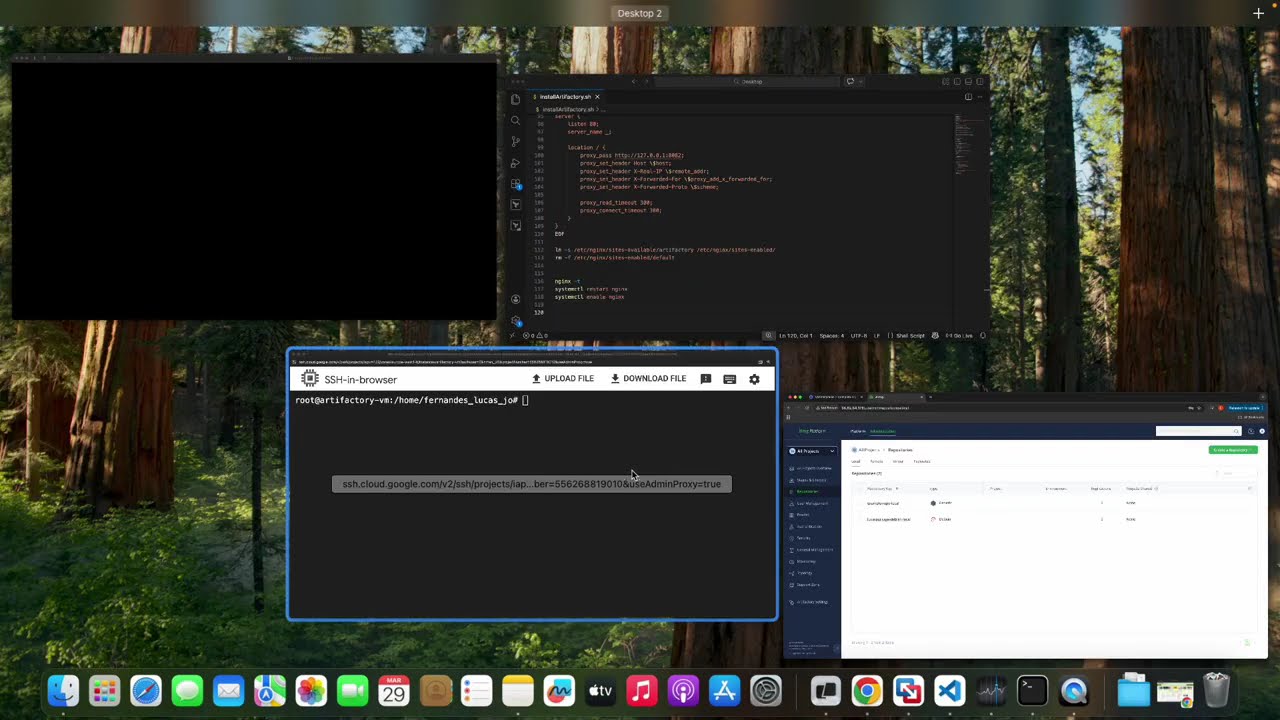Screen dimensions: 1280x720
Task: Open the Accounts icon in VS Code
Action: tap(515, 299)
